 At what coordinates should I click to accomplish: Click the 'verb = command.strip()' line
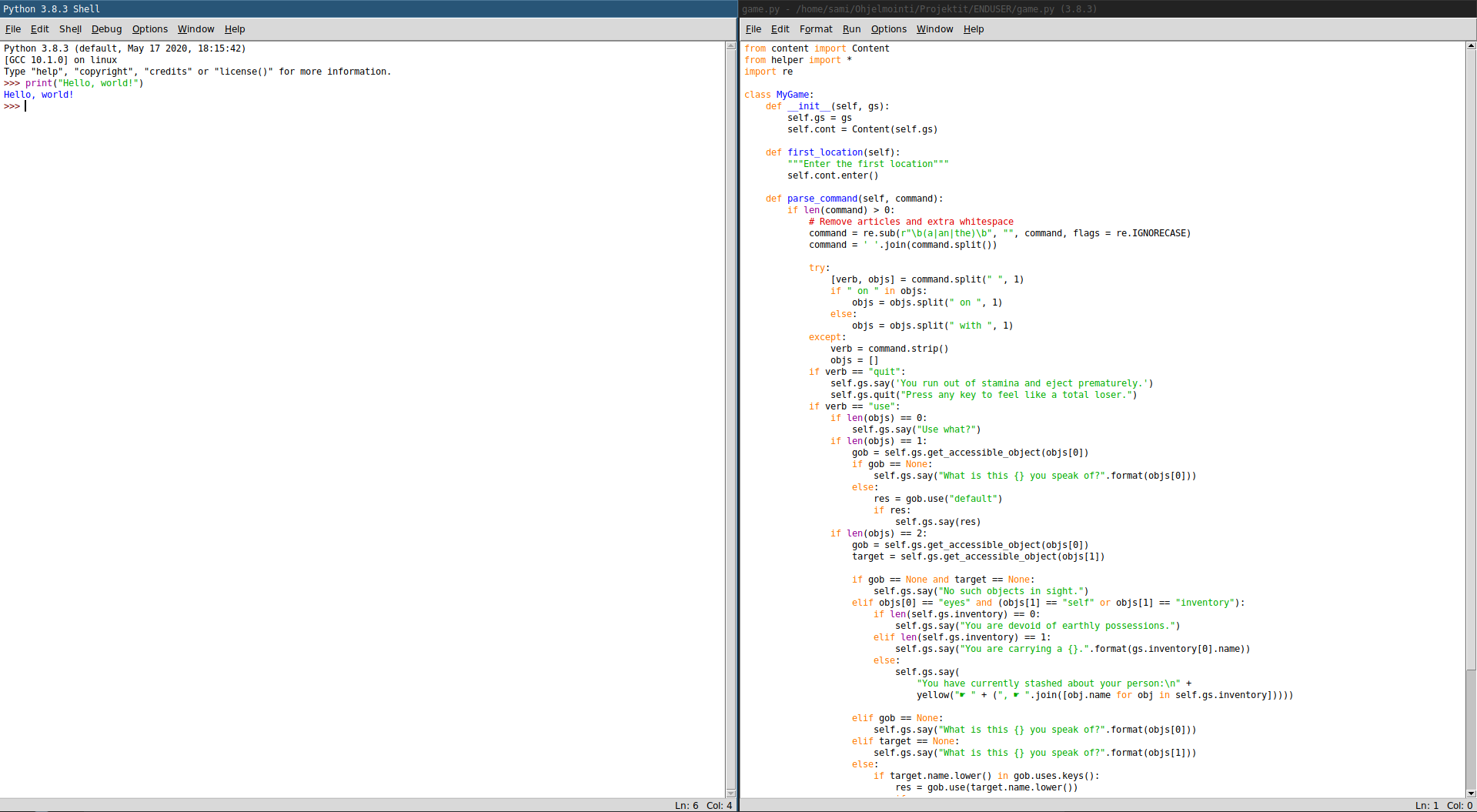(x=890, y=349)
